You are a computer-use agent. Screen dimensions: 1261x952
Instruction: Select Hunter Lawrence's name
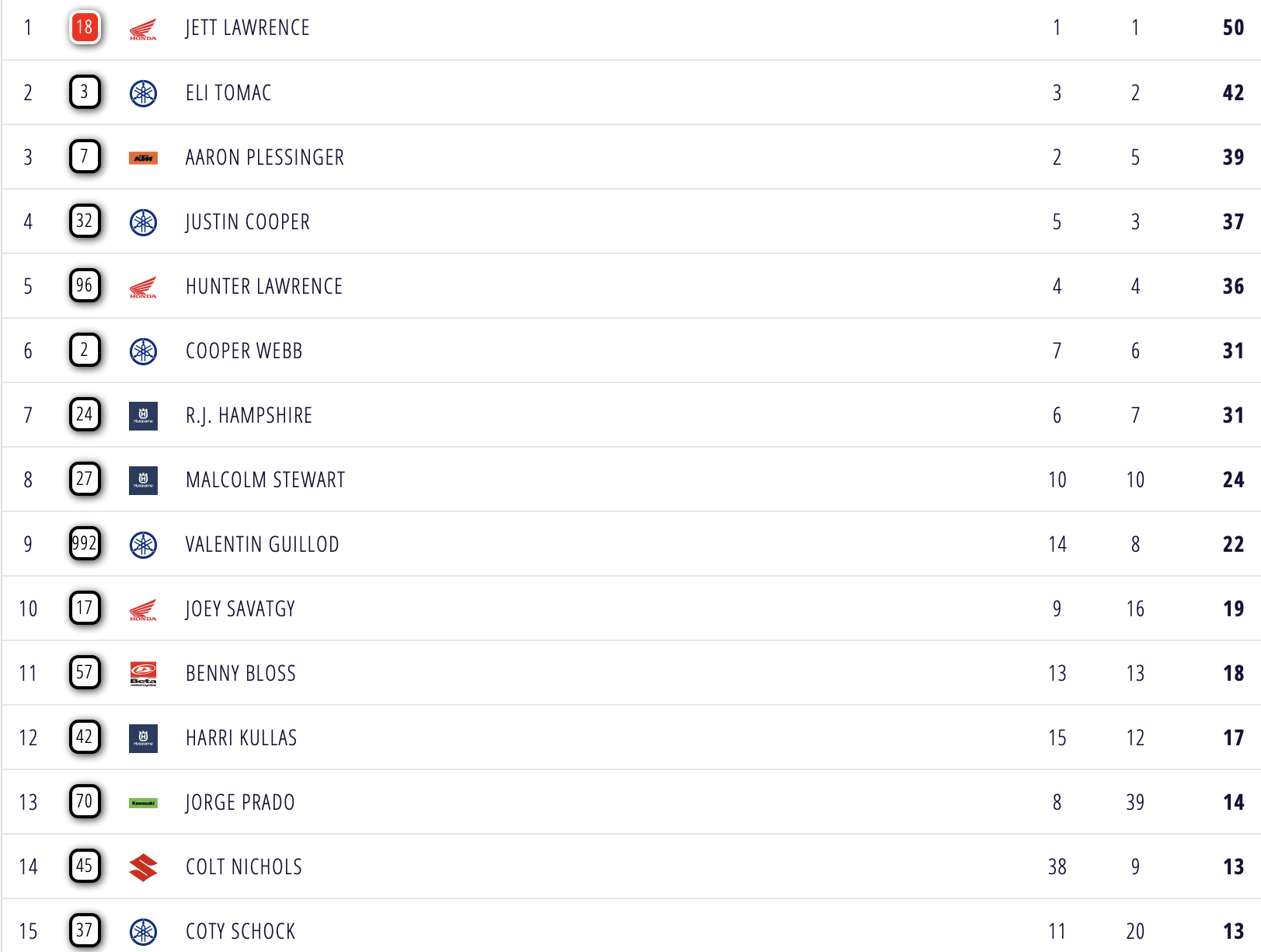pos(264,287)
